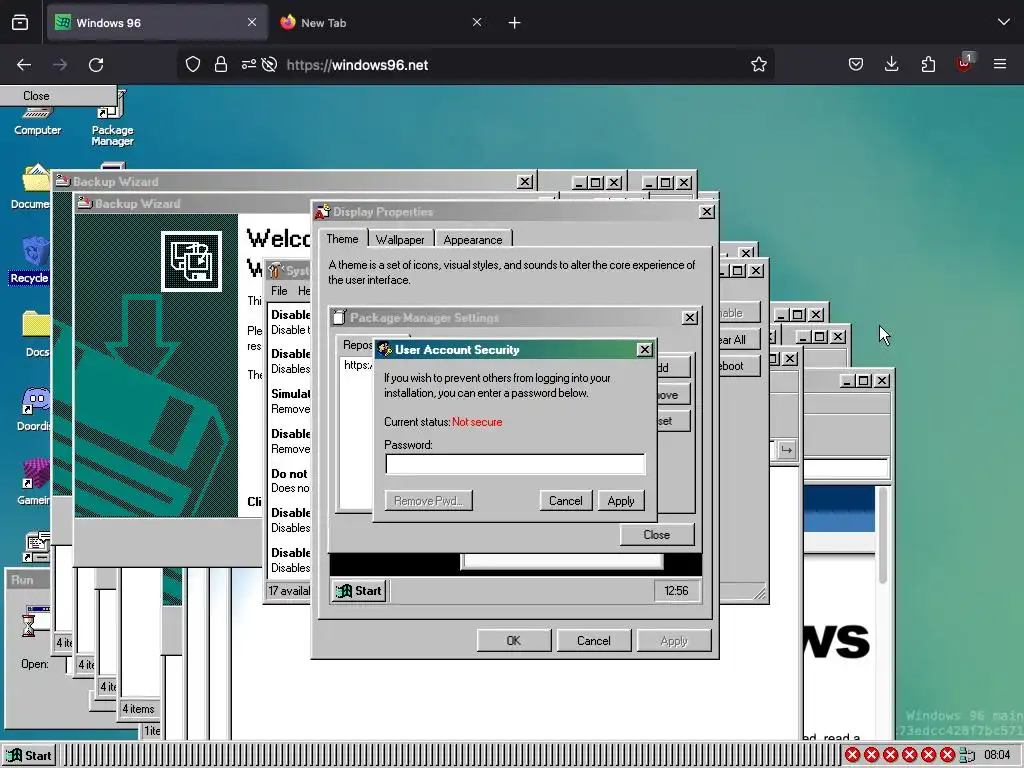Open the Docs folder desktop icon
This screenshot has width=1024, height=768.
click(x=37, y=334)
